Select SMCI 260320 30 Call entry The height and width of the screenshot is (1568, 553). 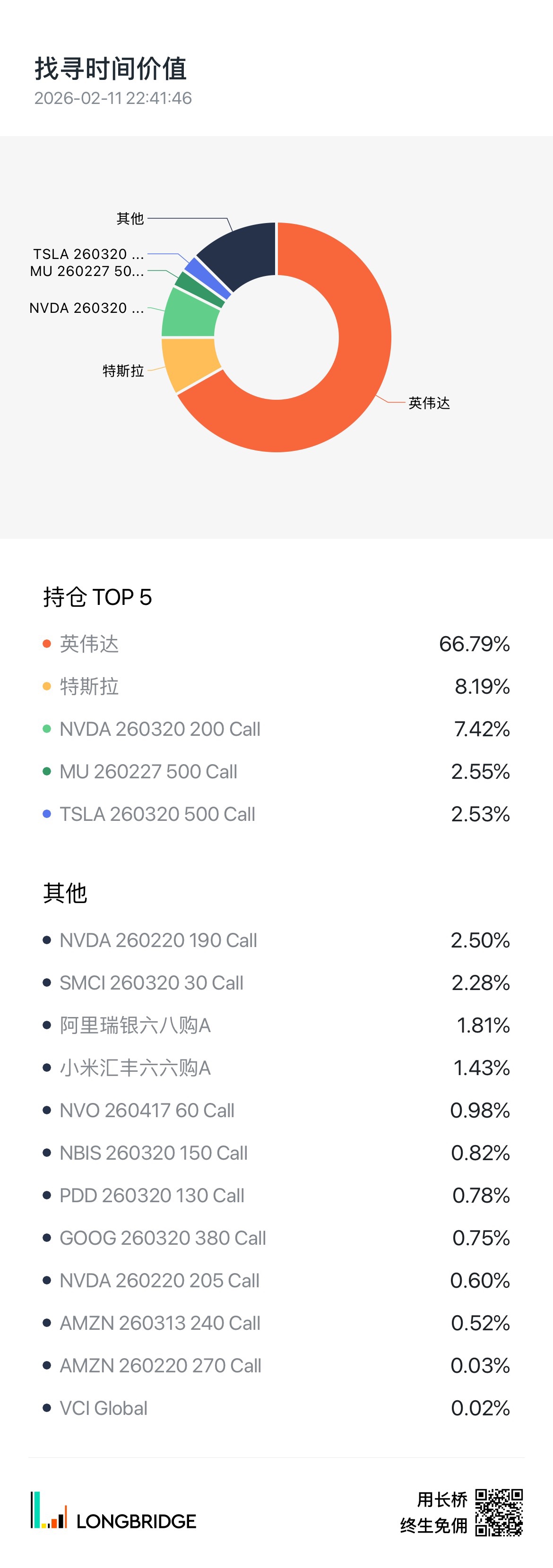point(152,983)
